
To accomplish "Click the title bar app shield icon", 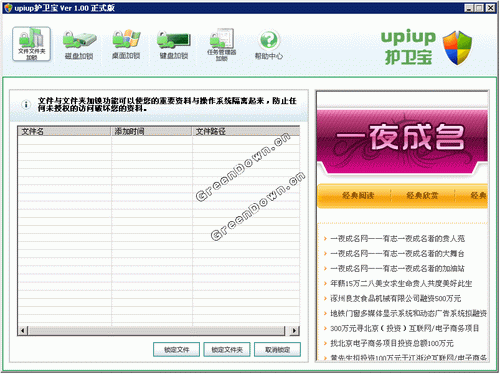I will pyautogui.click(x=8, y=8).
